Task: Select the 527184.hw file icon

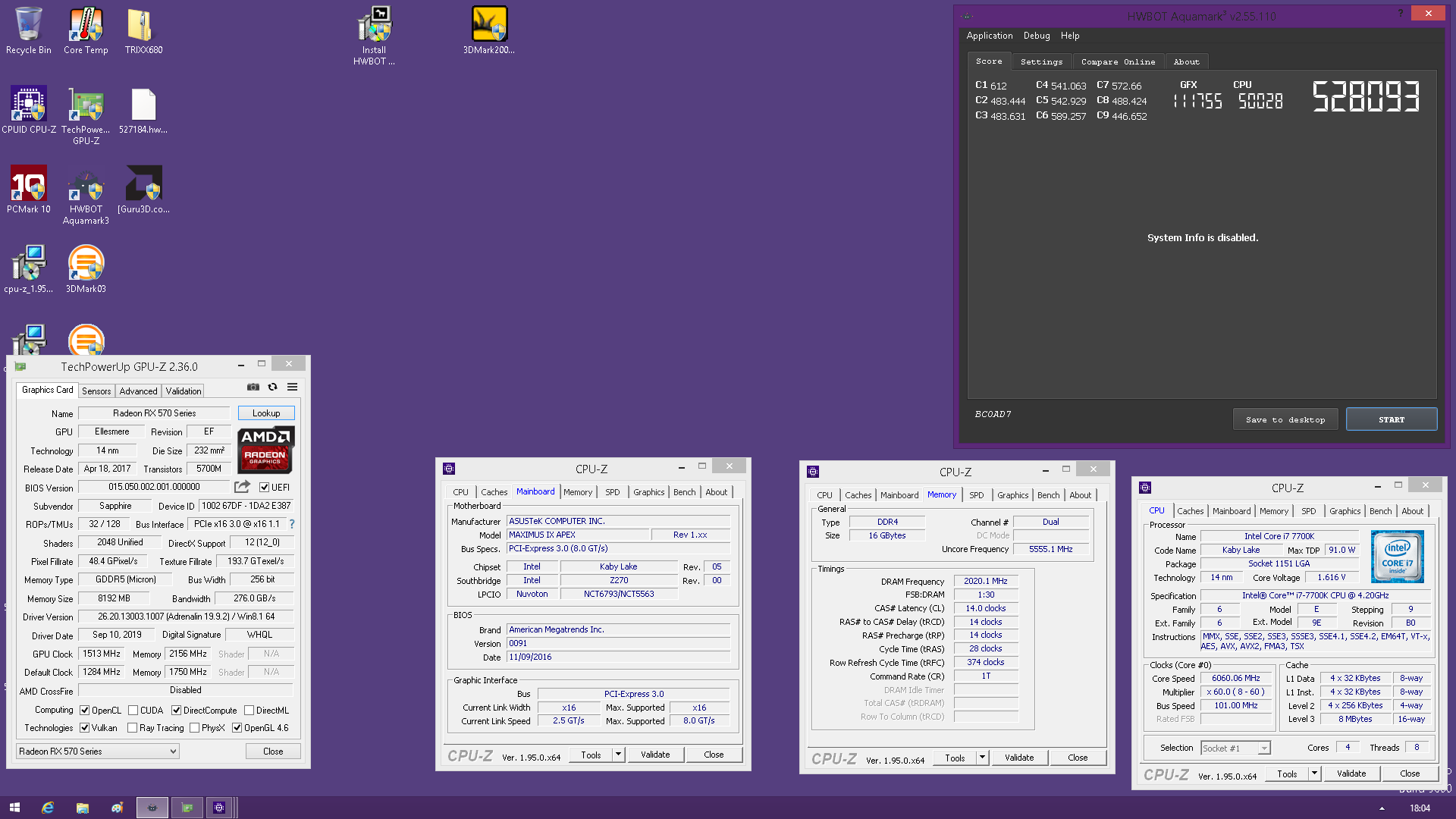Action: click(143, 110)
